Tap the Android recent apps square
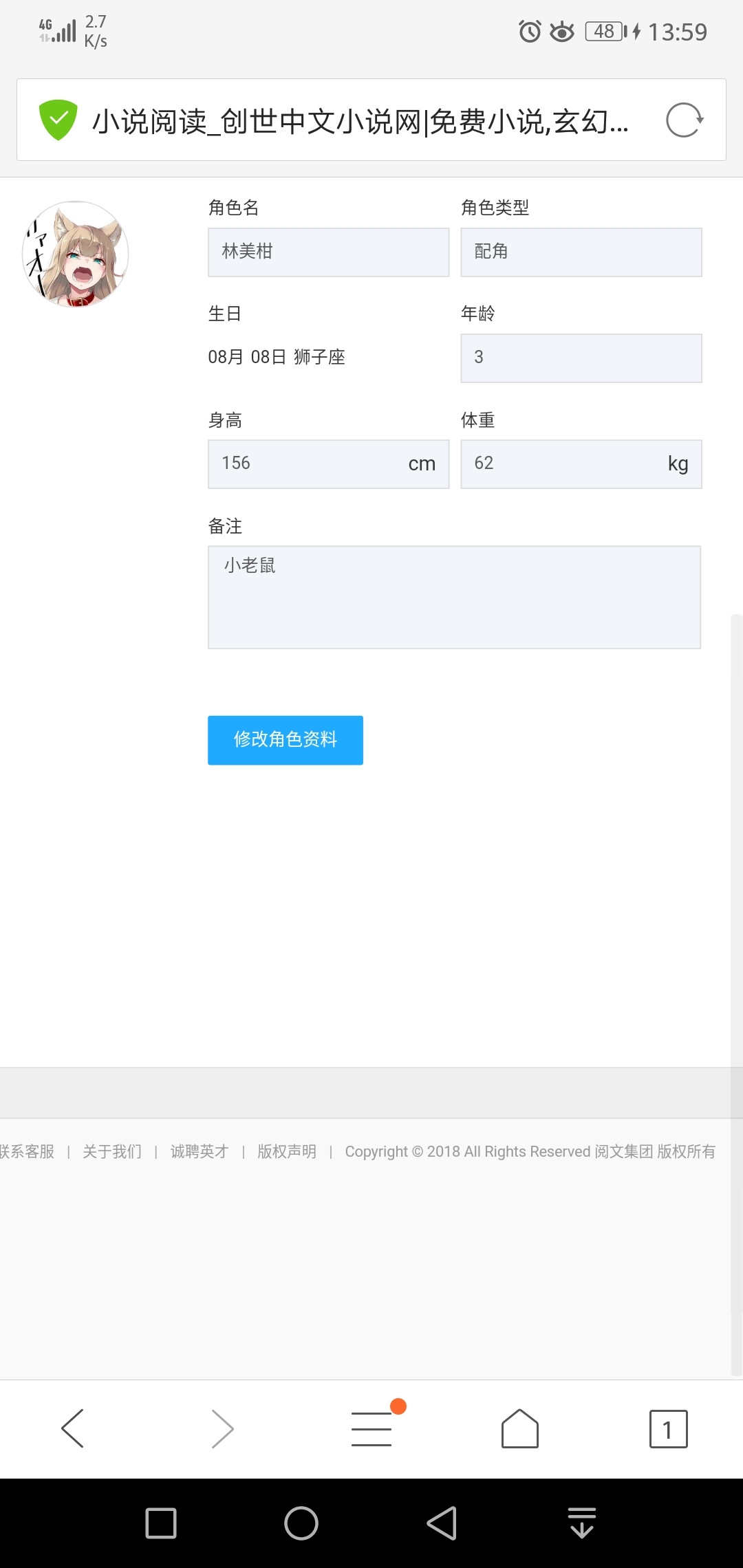Image resolution: width=743 pixels, height=1568 pixels. point(161,1523)
